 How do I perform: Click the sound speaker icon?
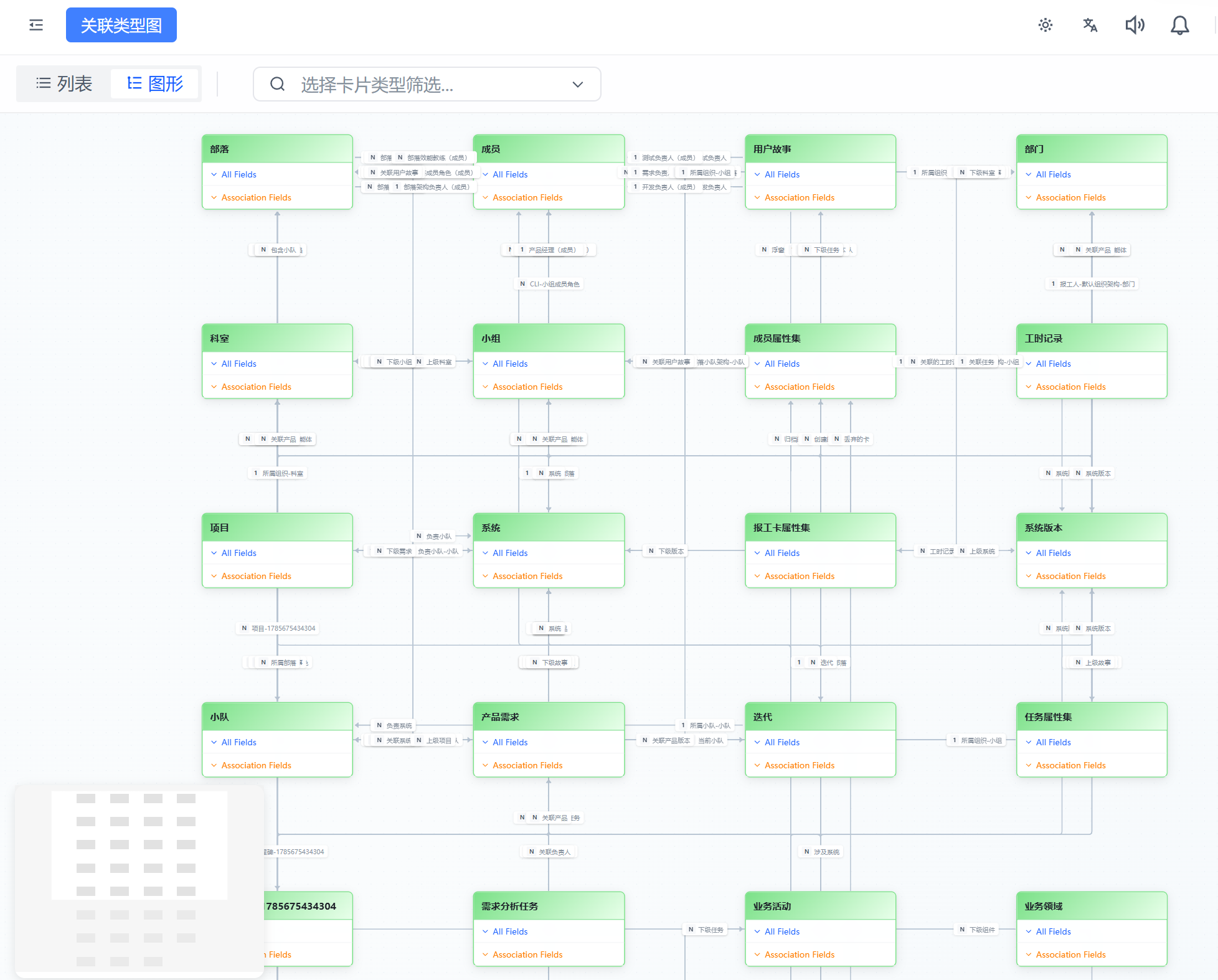pyautogui.click(x=1135, y=25)
